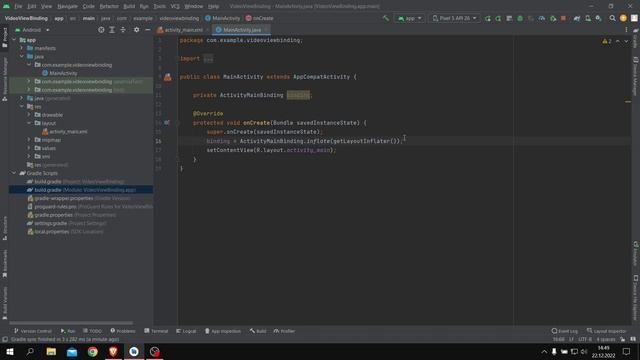Click the Select Opened File target icon

[x=101, y=30]
